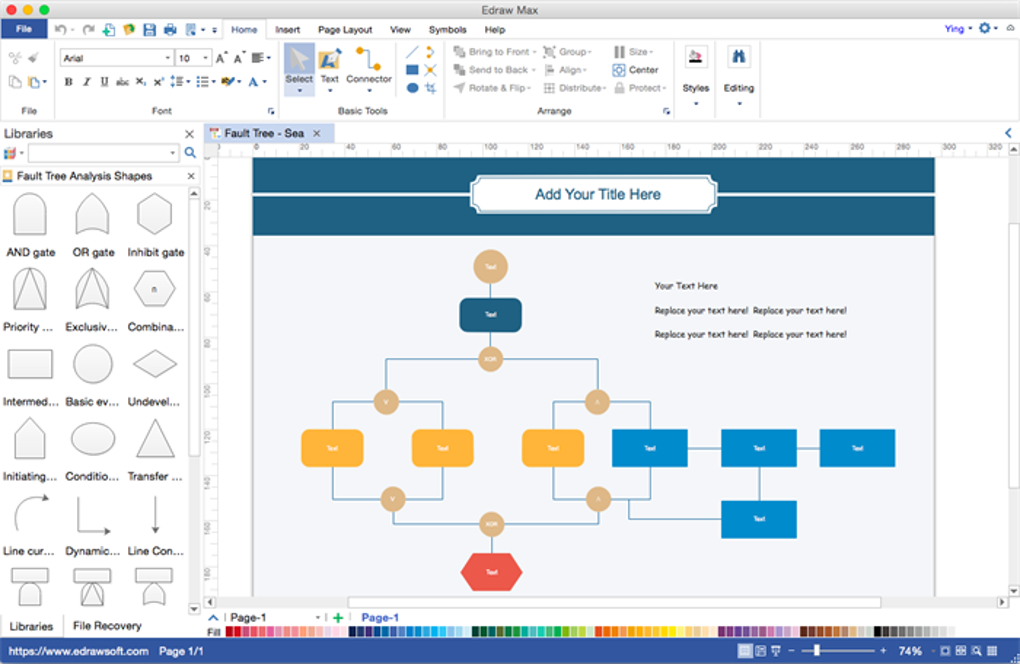Apply superscript formatting

[x=159, y=82]
